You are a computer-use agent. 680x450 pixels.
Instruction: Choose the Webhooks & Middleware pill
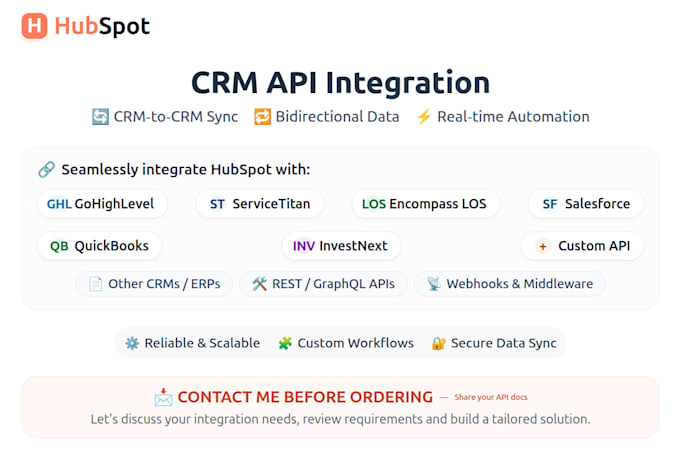[510, 284]
